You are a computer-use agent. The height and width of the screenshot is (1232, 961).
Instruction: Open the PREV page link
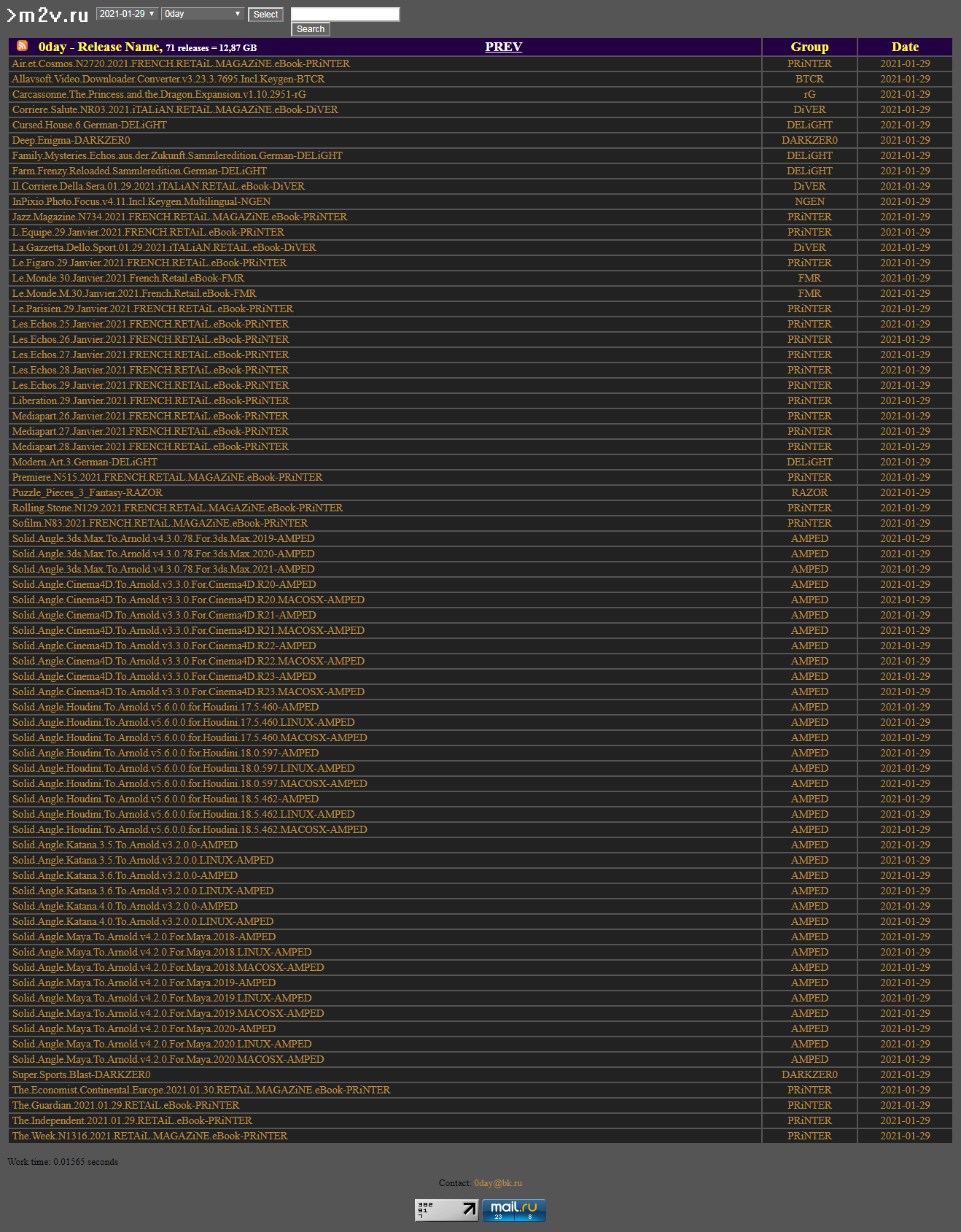(x=504, y=47)
